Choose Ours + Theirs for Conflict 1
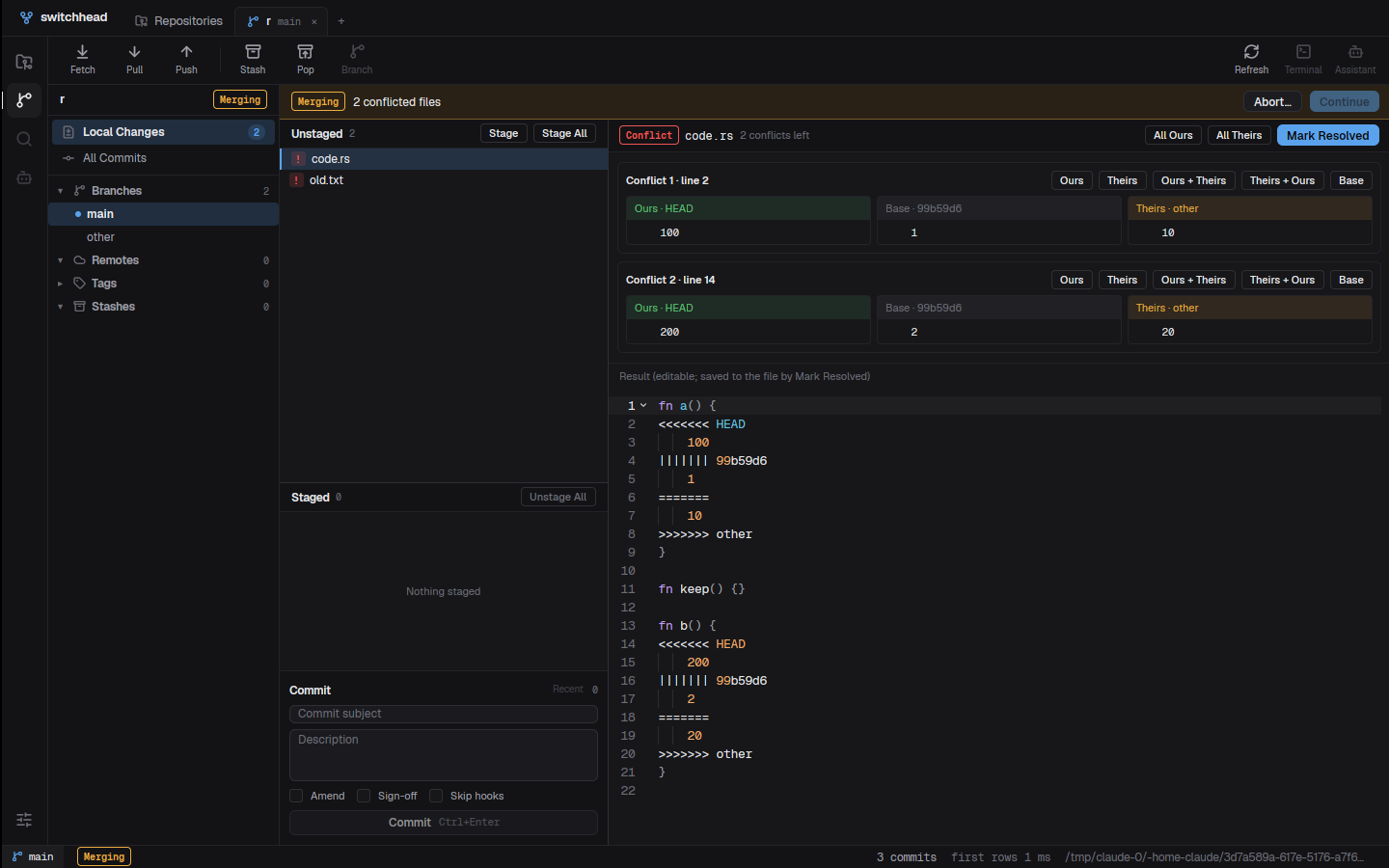This screenshot has width=1389, height=868. (1193, 180)
